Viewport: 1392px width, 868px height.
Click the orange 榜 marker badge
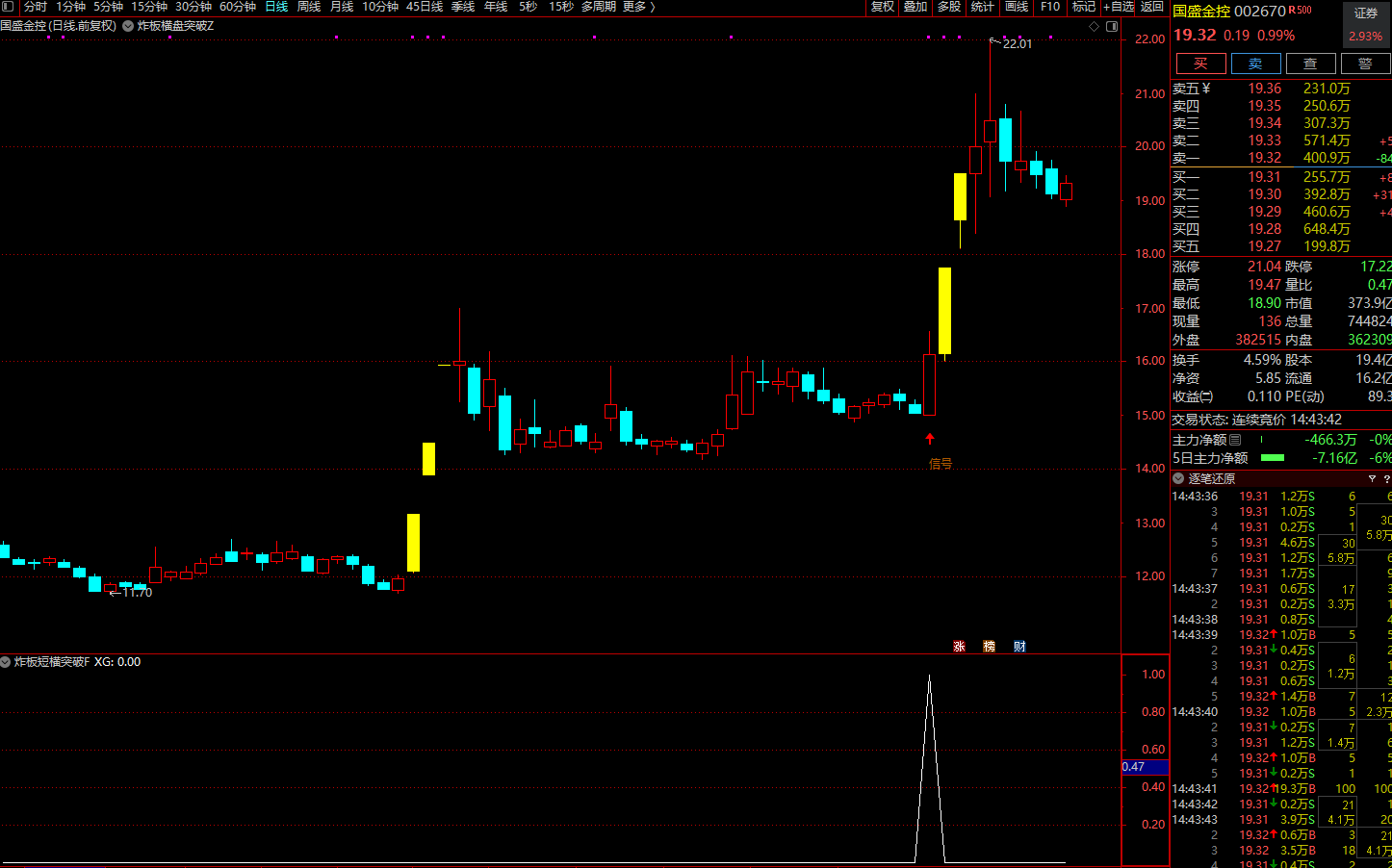coord(989,647)
